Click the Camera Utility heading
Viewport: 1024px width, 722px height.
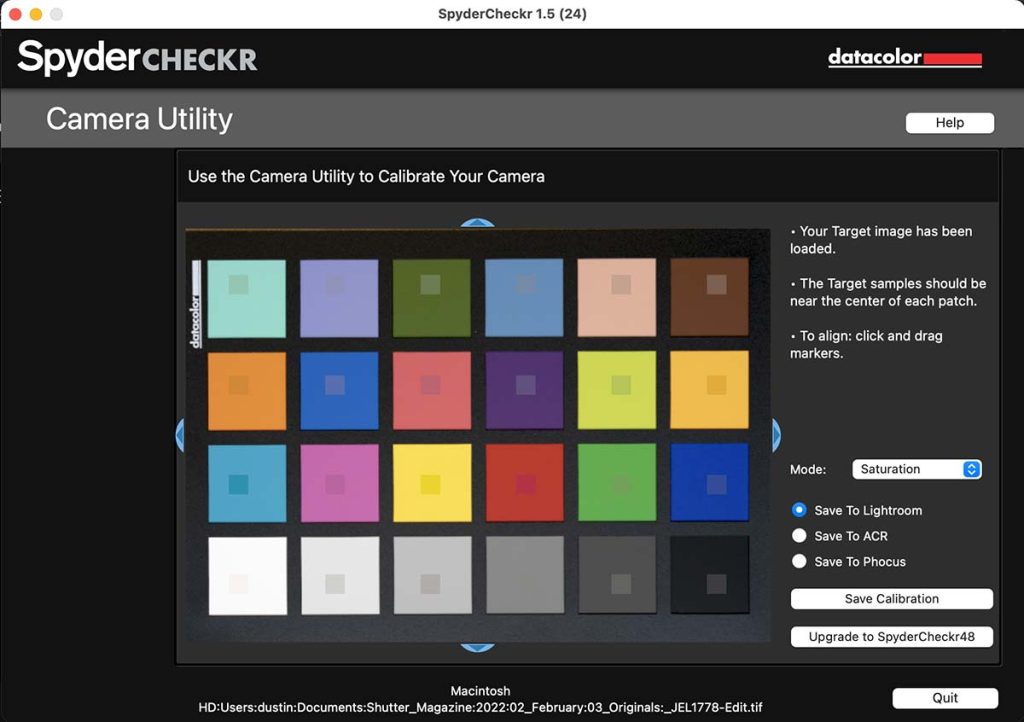click(139, 119)
